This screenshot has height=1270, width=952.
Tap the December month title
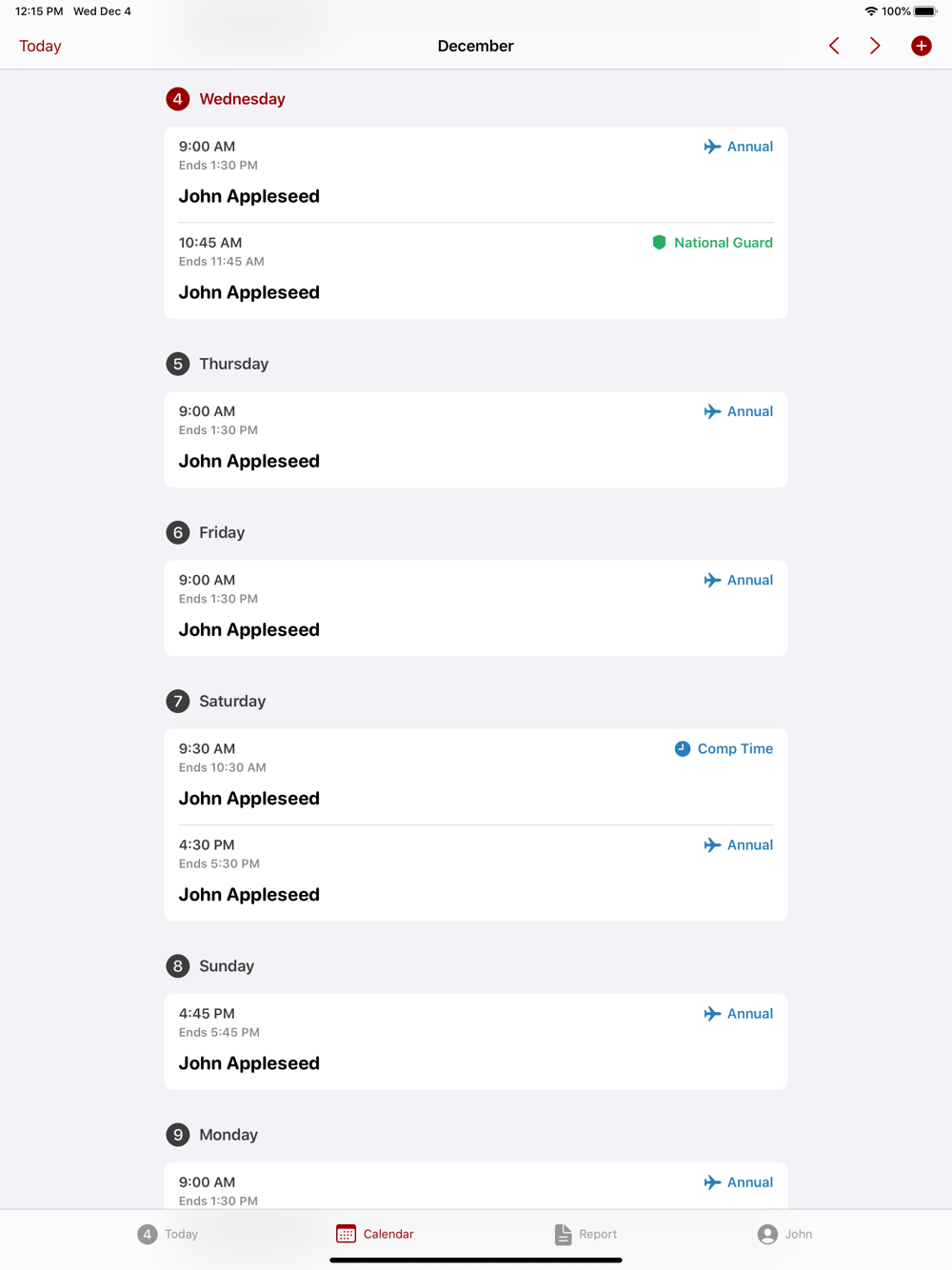point(476,46)
